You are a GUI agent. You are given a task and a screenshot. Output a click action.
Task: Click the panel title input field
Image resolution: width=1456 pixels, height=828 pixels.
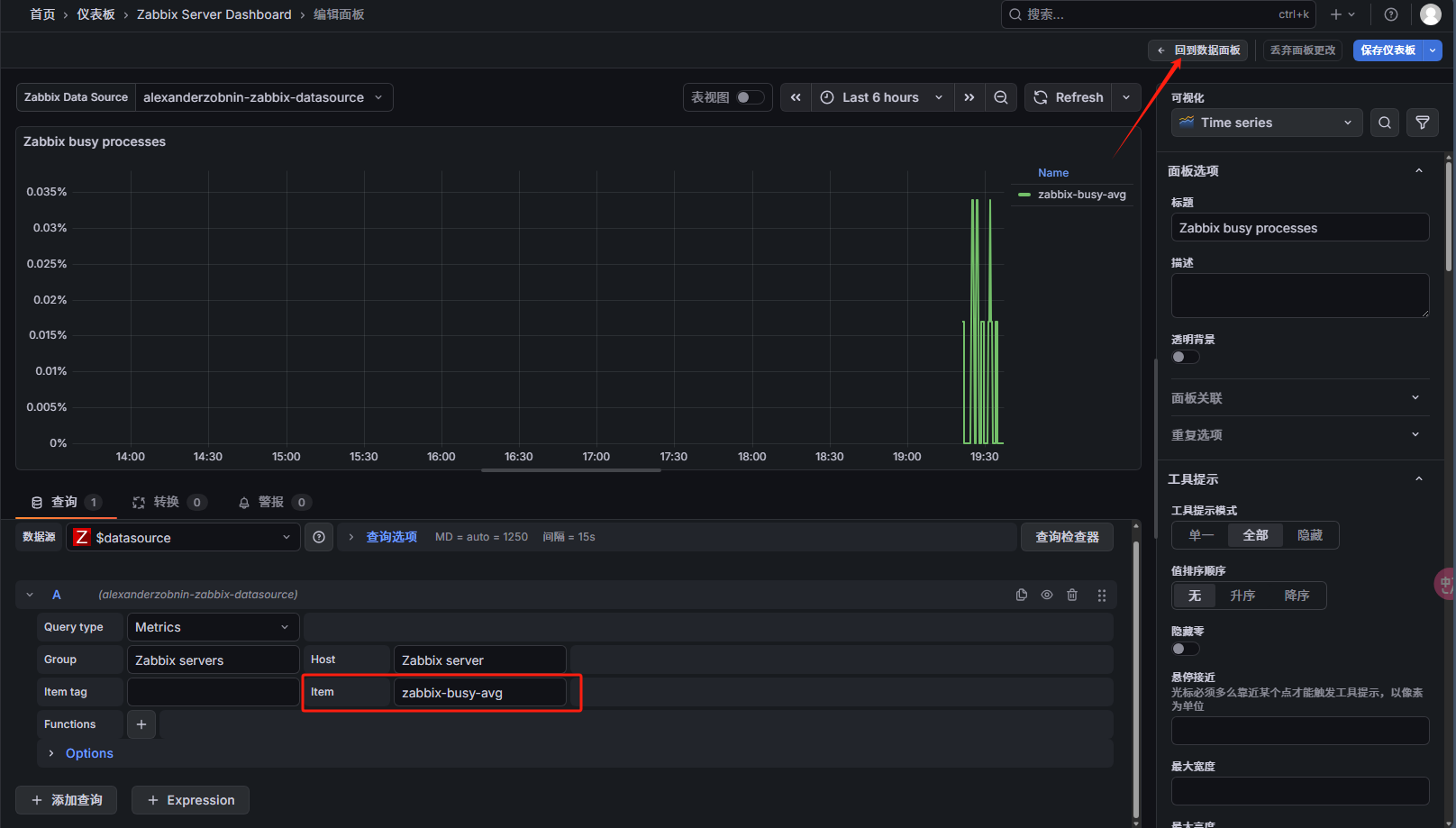[1300, 228]
